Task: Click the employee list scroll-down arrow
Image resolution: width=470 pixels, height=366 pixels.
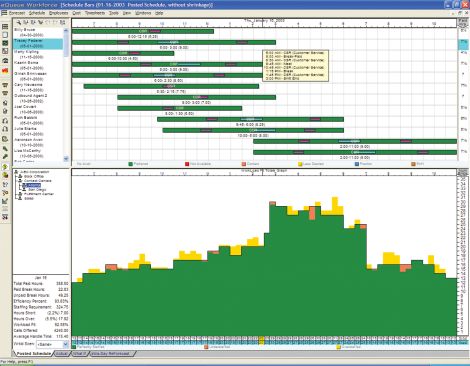Action: point(66,159)
